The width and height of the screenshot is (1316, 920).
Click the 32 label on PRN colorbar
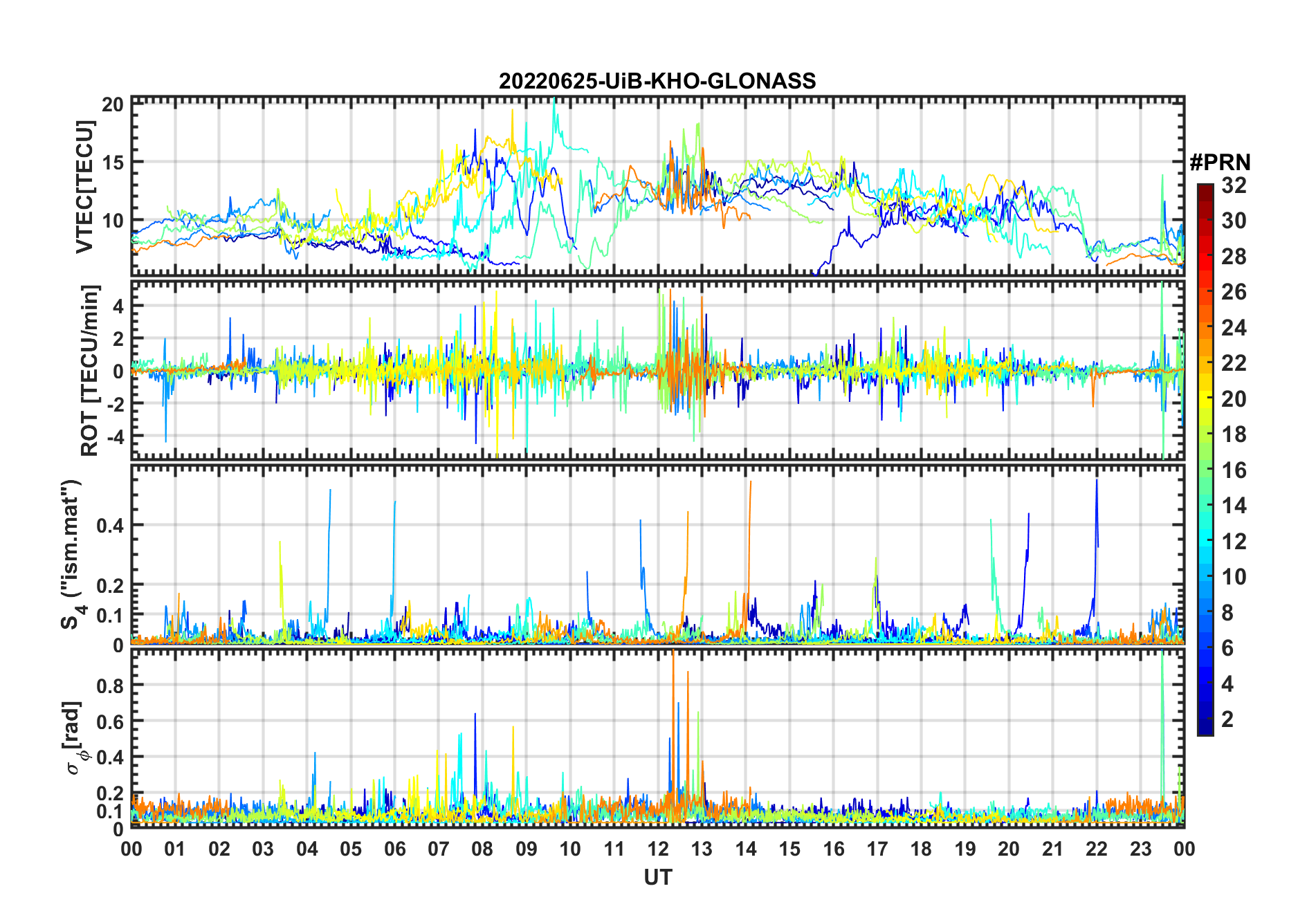click(1234, 185)
